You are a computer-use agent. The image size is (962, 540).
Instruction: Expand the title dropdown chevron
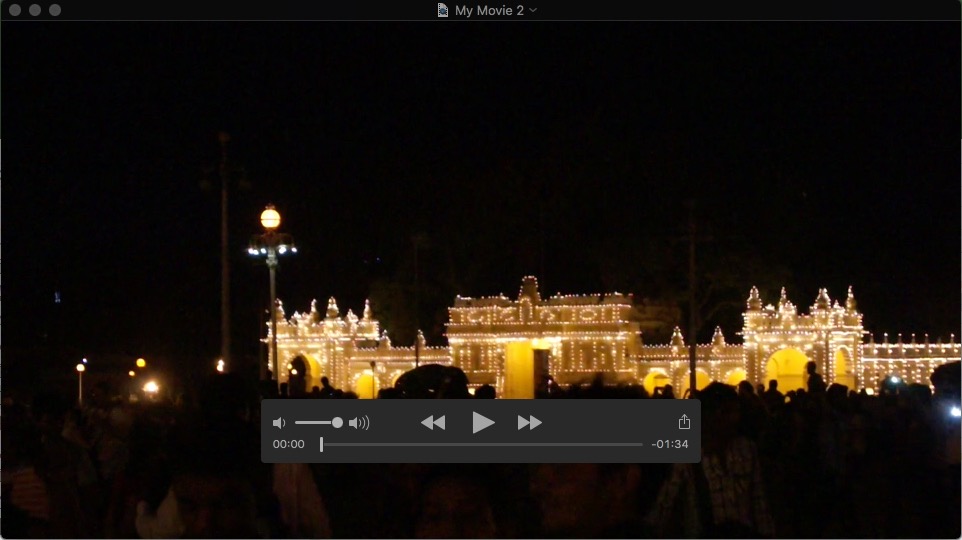[x=533, y=10]
